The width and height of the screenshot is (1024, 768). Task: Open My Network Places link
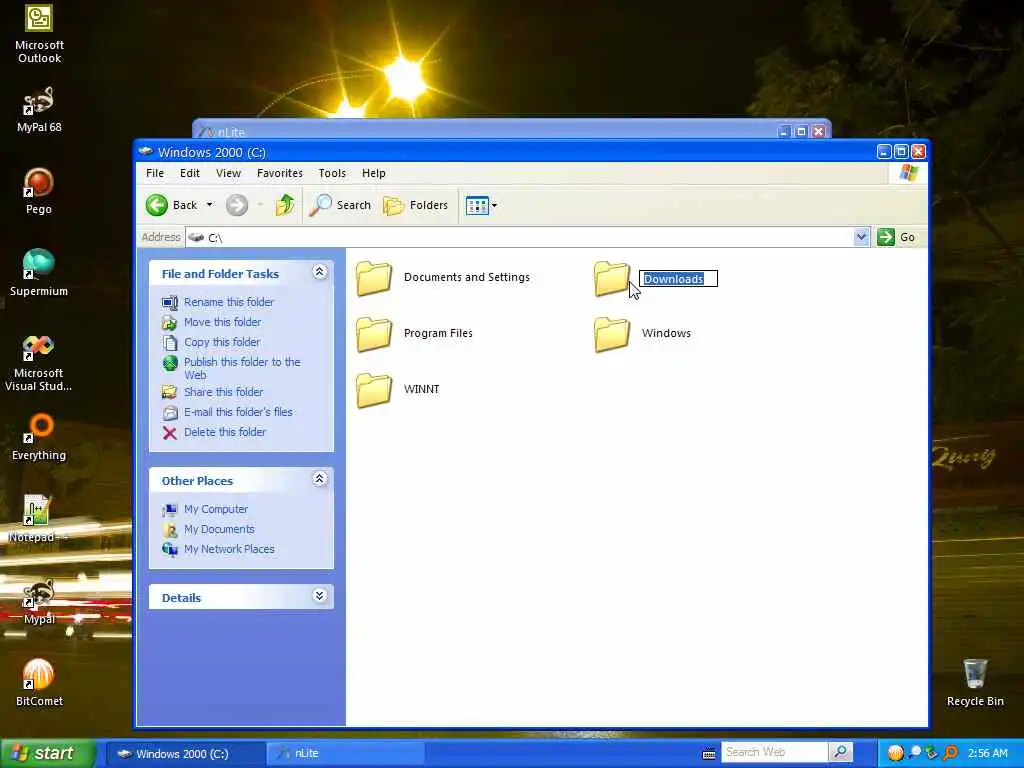pos(229,549)
